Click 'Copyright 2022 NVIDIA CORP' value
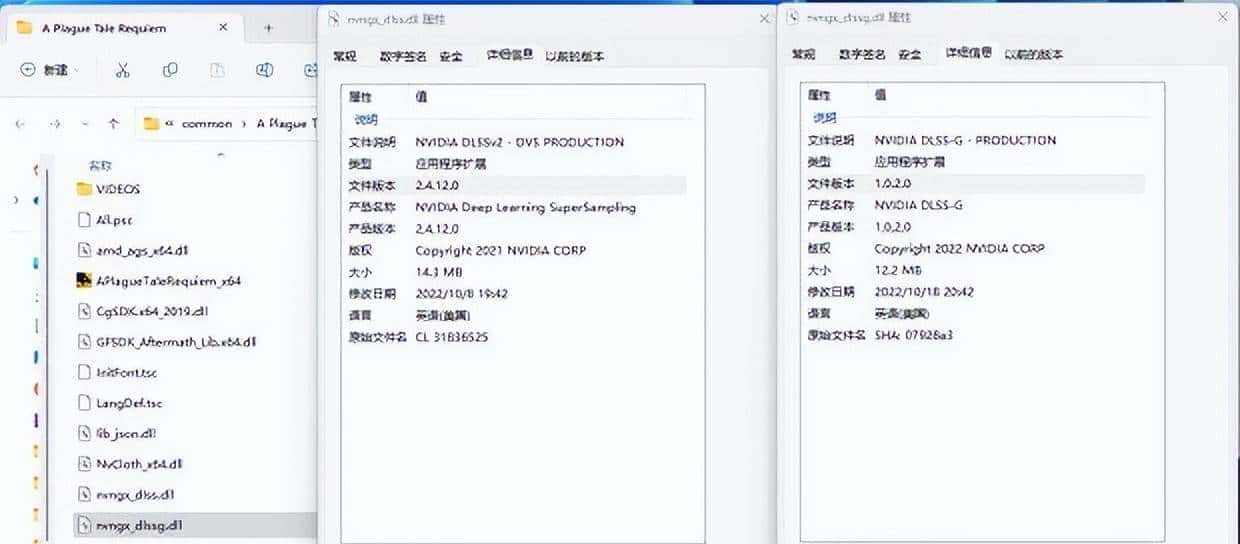 pyautogui.click(x=960, y=248)
